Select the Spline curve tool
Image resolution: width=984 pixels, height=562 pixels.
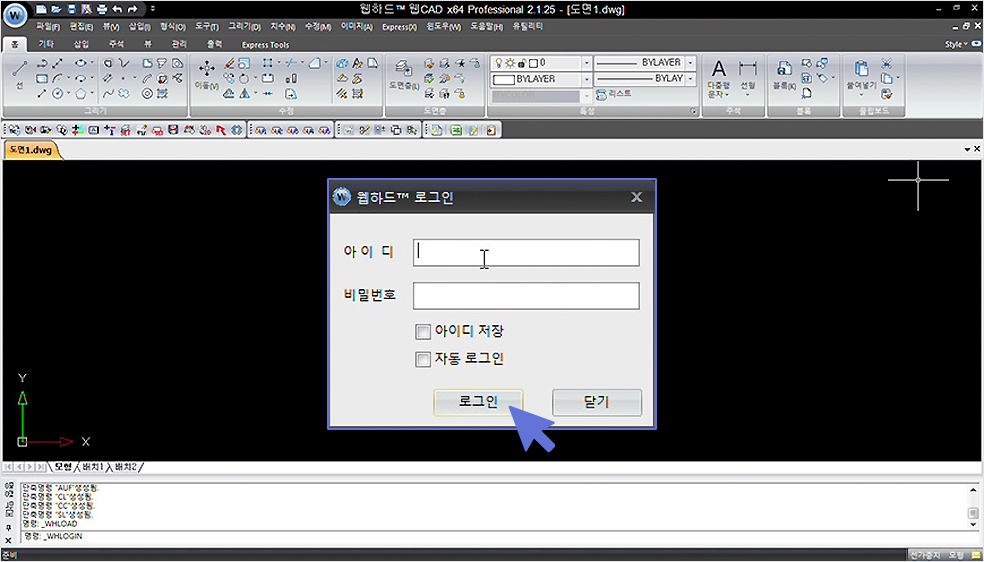click(108, 93)
